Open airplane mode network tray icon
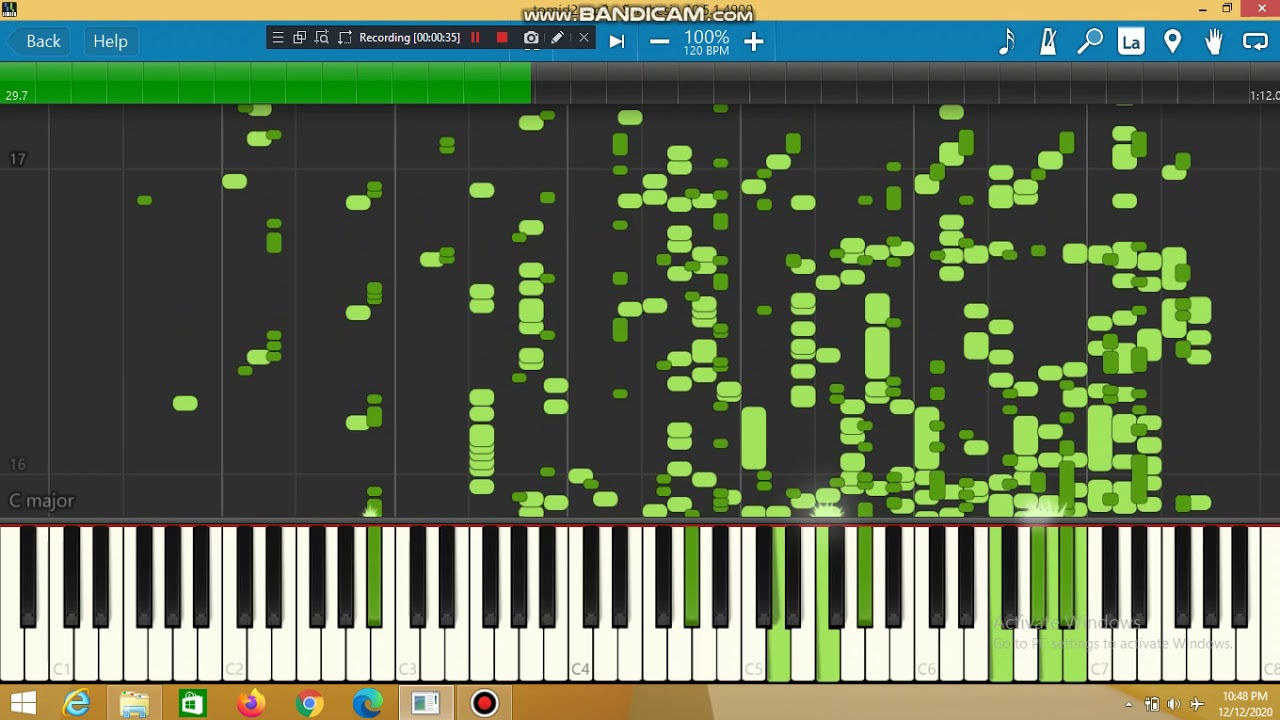 click(x=1197, y=704)
